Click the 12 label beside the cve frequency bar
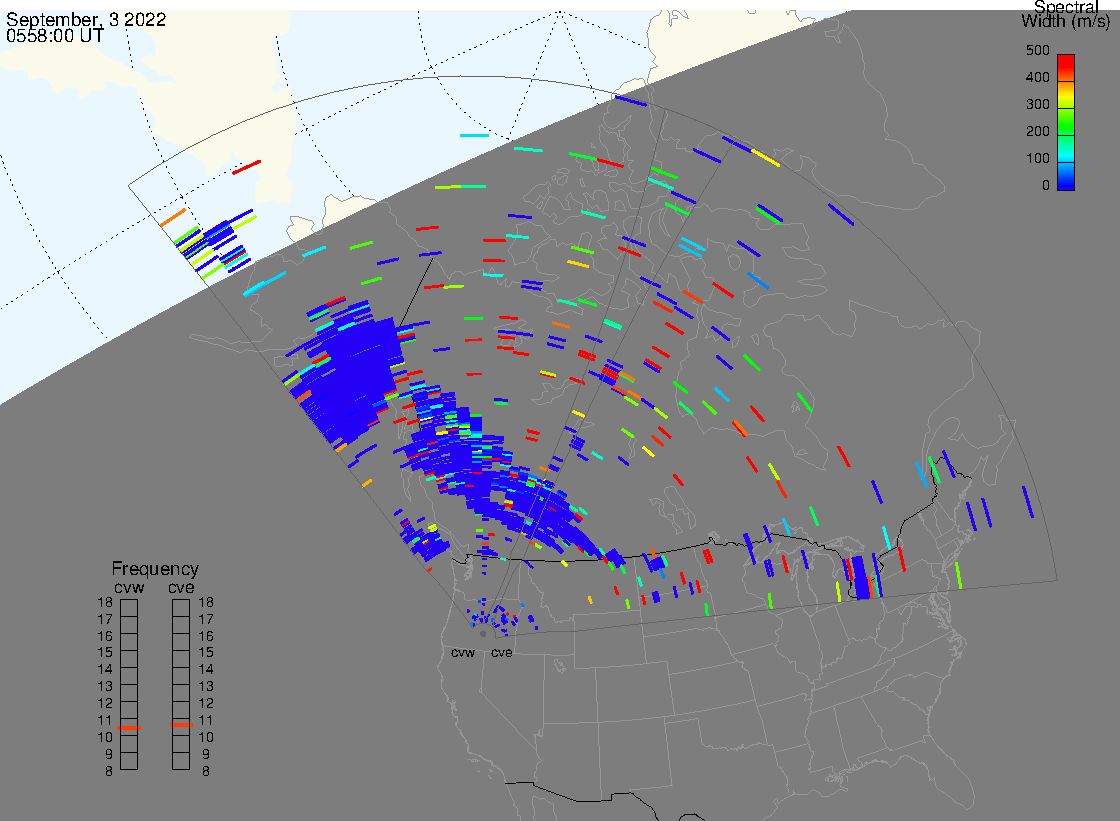Viewport: 1120px width, 821px height. coord(206,703)
